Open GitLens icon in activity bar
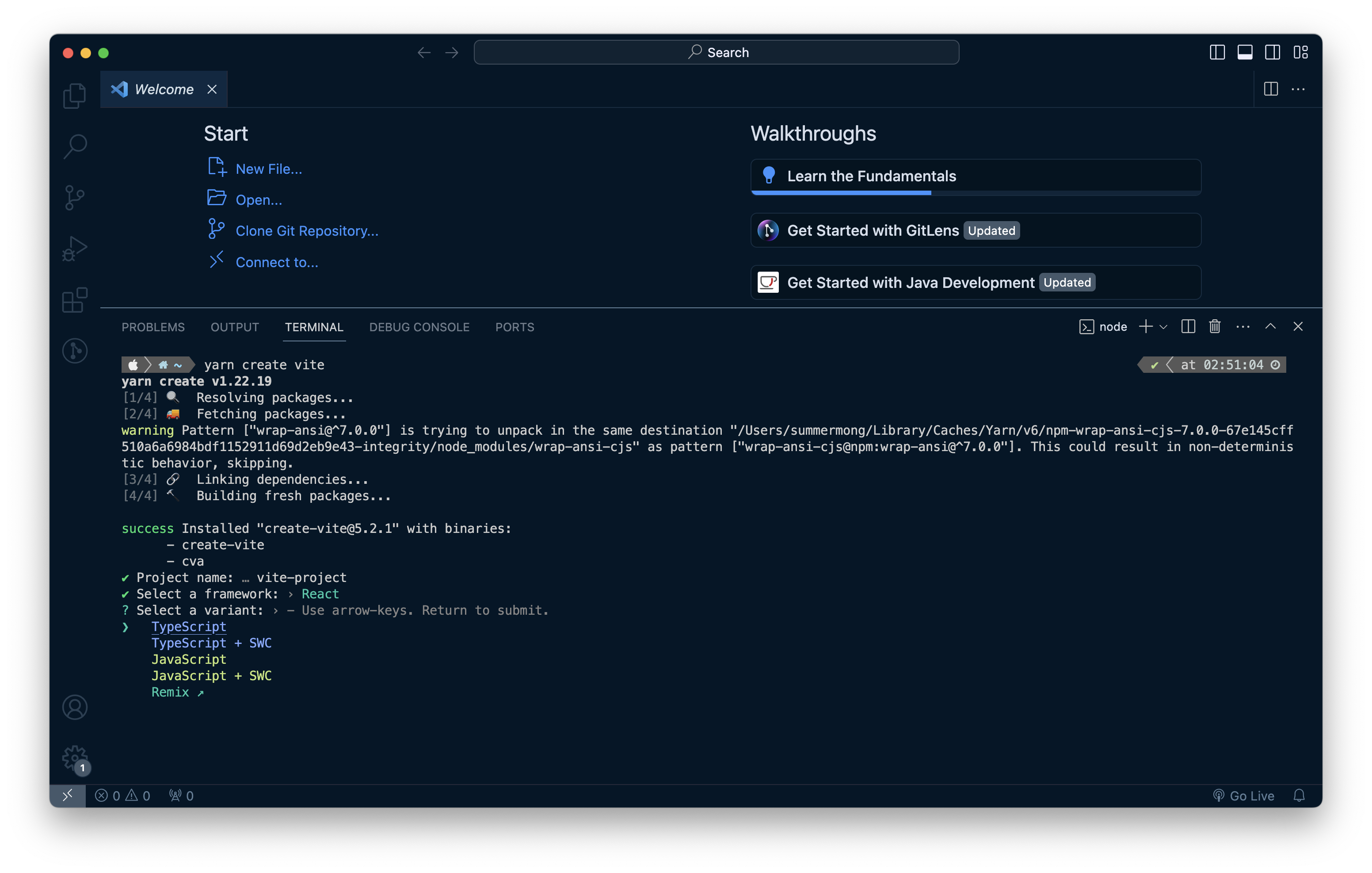 [75, 351]
